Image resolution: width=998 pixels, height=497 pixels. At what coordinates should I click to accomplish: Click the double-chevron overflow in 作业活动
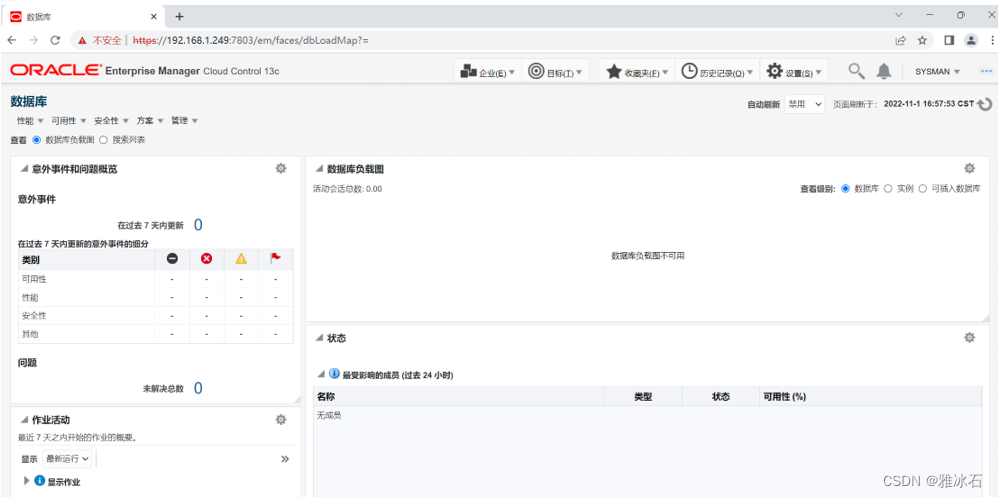pyautogui.click(x=285, y=459)
